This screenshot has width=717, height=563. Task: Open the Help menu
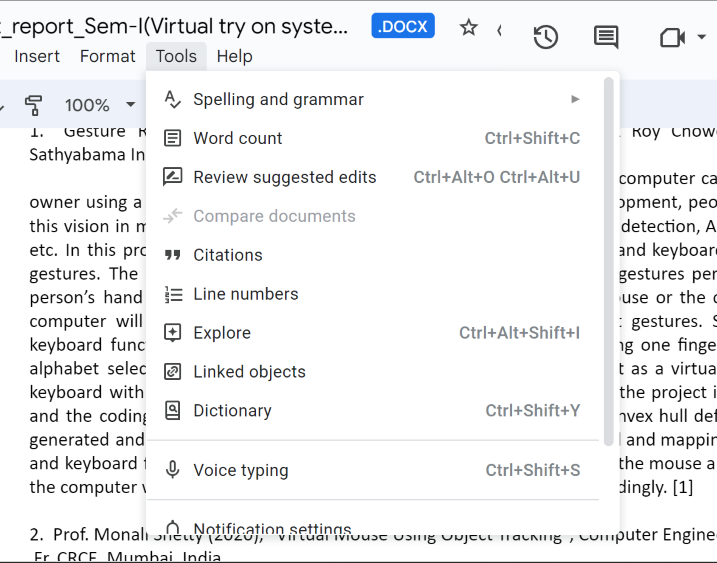click(234, 56)
